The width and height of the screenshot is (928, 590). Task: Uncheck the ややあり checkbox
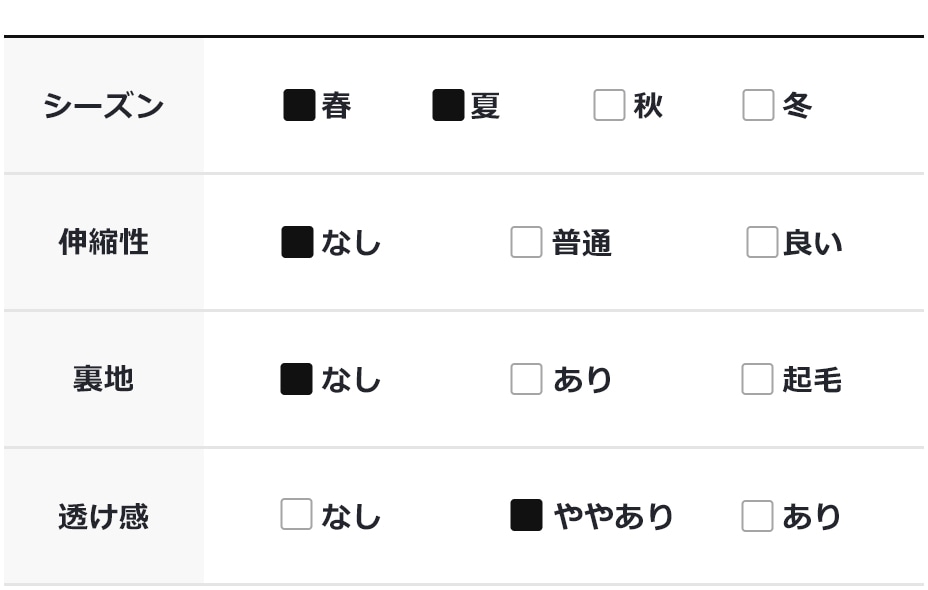tap(526, 515)
